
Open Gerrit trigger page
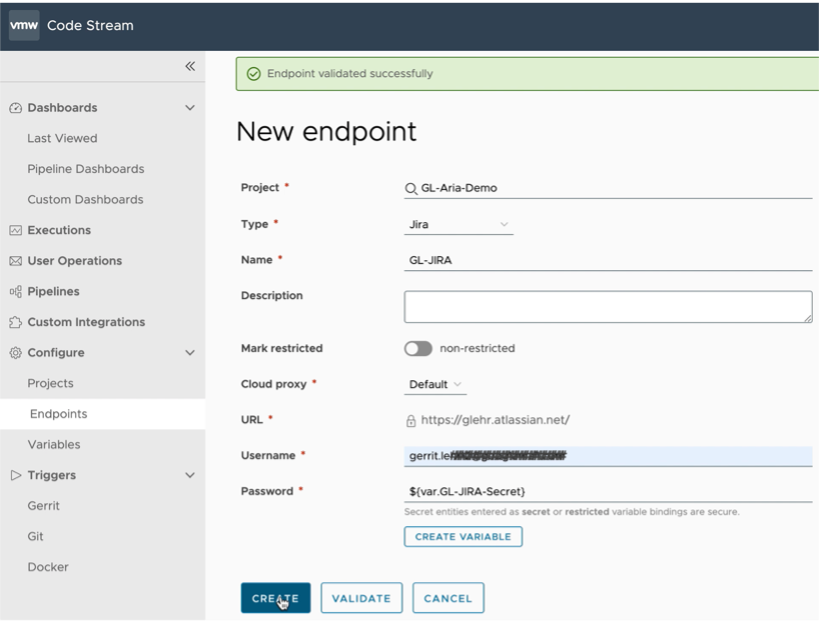[43, 506]
